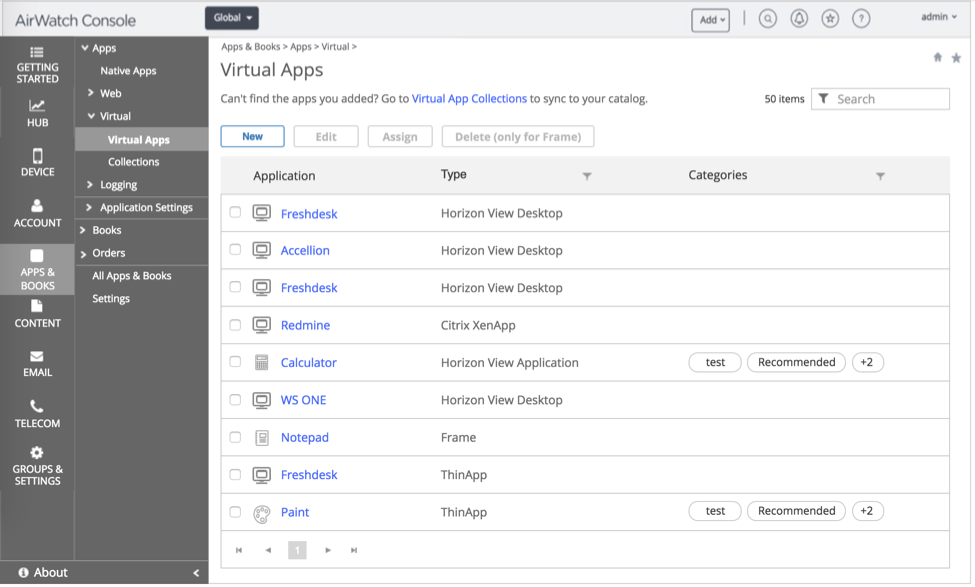Click the Paint palette icon

(262, 514)
